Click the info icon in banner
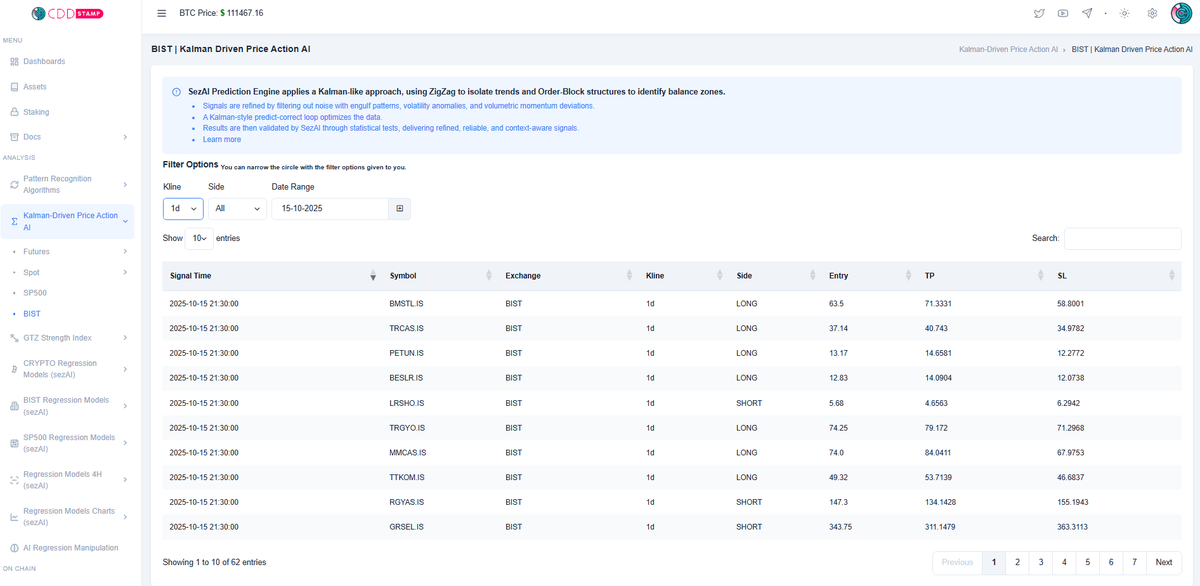The image size is (1200, 586). [177, 92]
